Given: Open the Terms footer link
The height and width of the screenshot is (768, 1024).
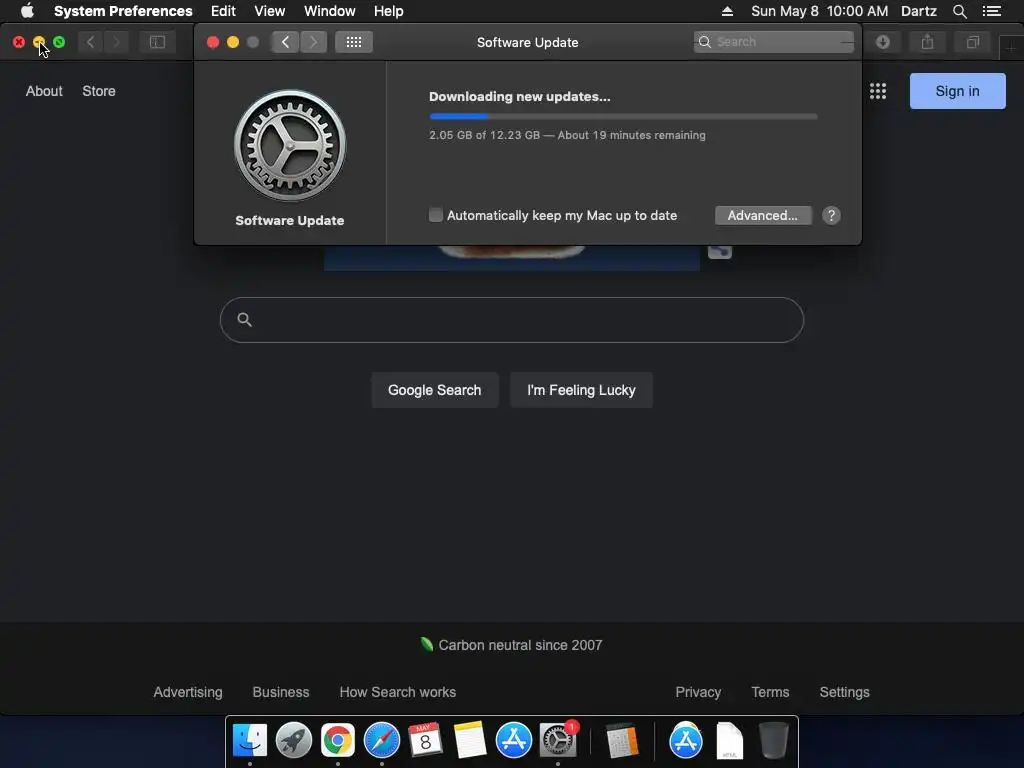Looking at the screenshot, I should pyautogui.click(x=770, y=692).
